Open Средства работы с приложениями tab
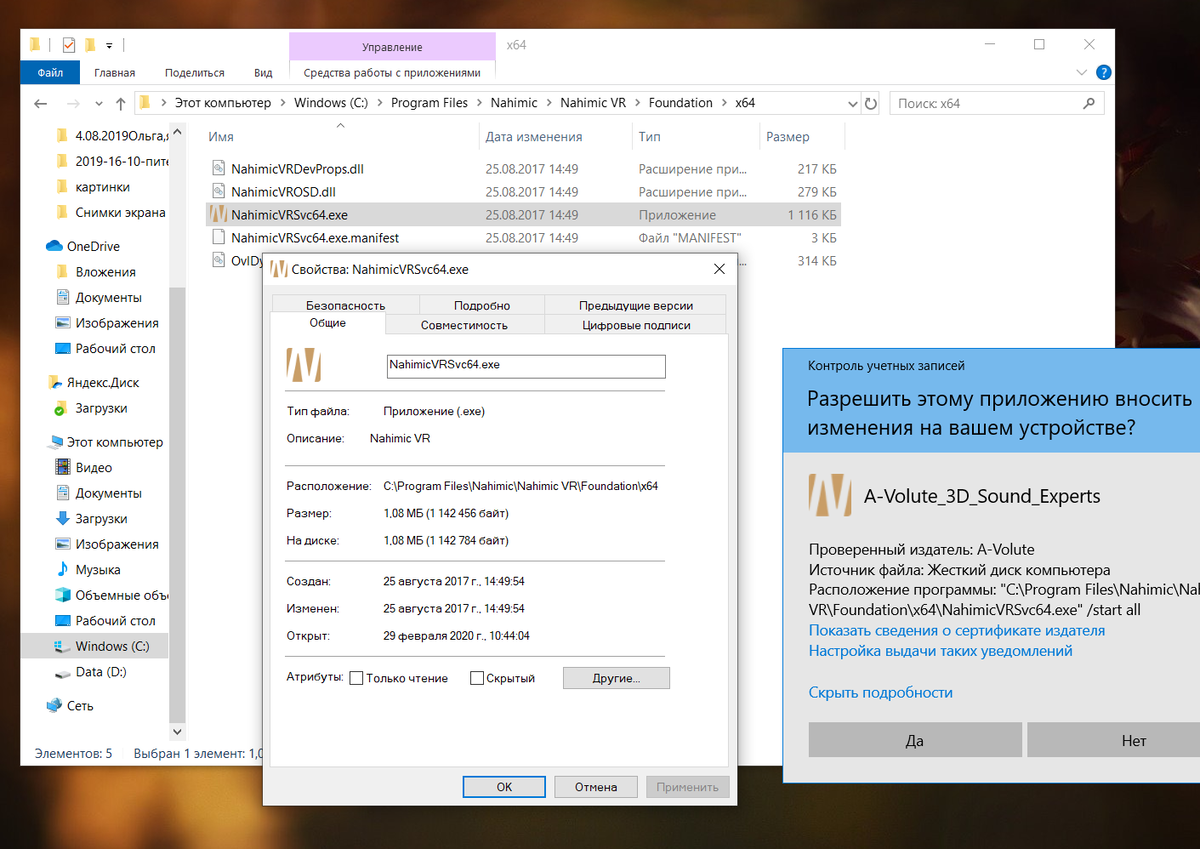The height and width of the screenshot is (849, 1200). 392,72
